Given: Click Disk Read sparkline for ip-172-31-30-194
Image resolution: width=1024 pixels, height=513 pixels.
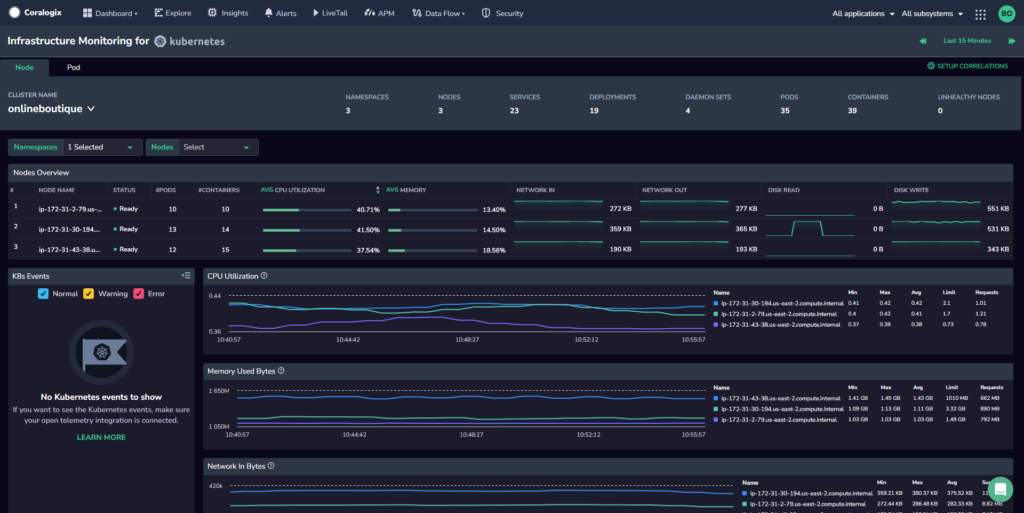Looking at the screenshot, I should pos(810,228).
